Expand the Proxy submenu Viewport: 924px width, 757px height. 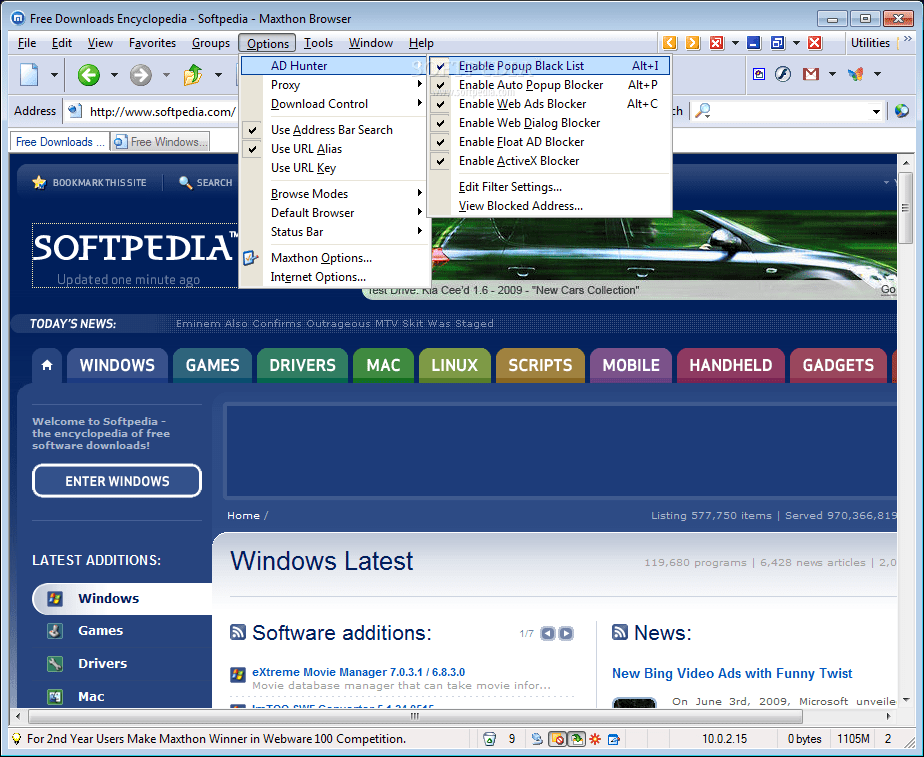334,85
